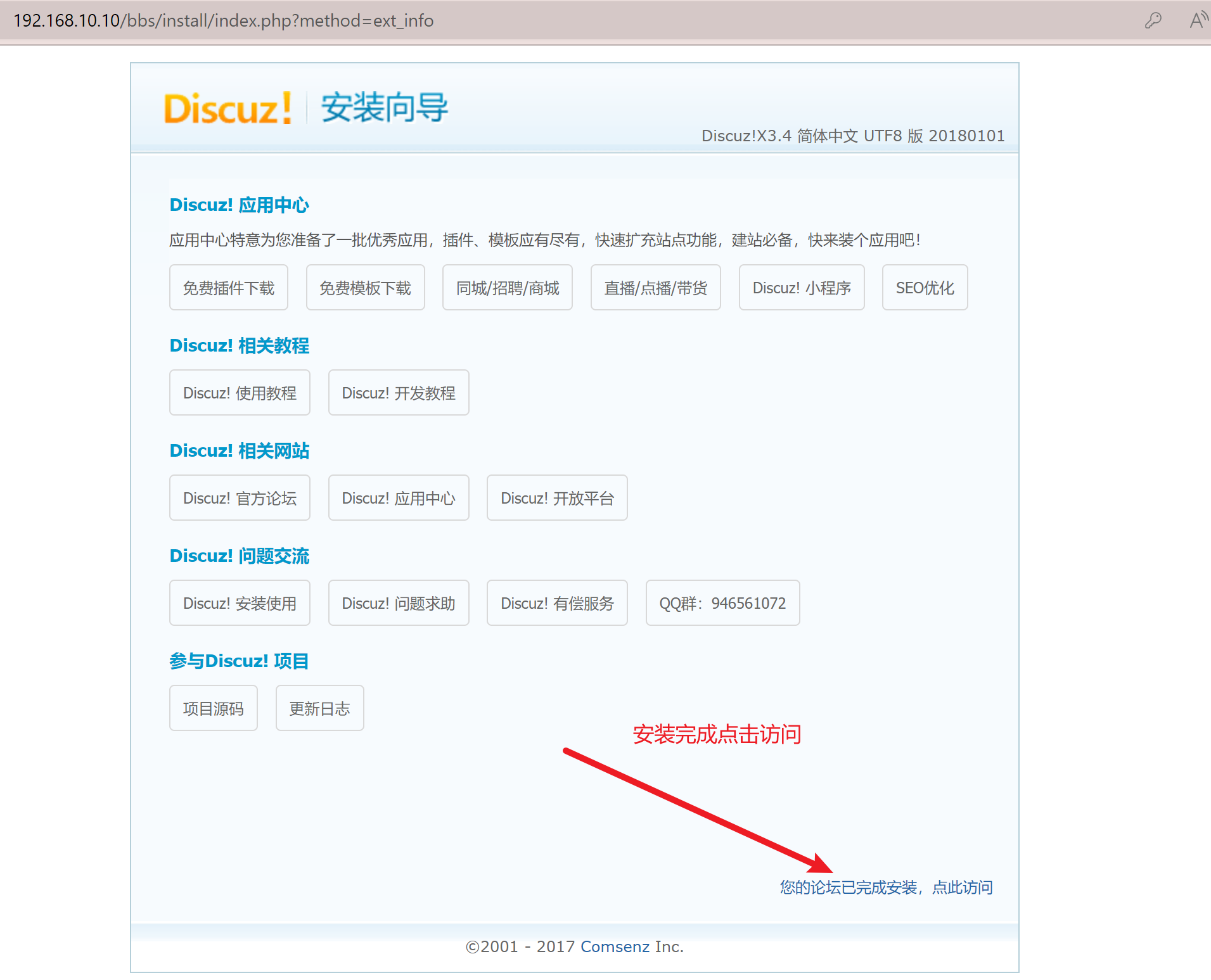
Task: Click Discuz! 相关网站 section heading
Action: [x=240, y=450]
